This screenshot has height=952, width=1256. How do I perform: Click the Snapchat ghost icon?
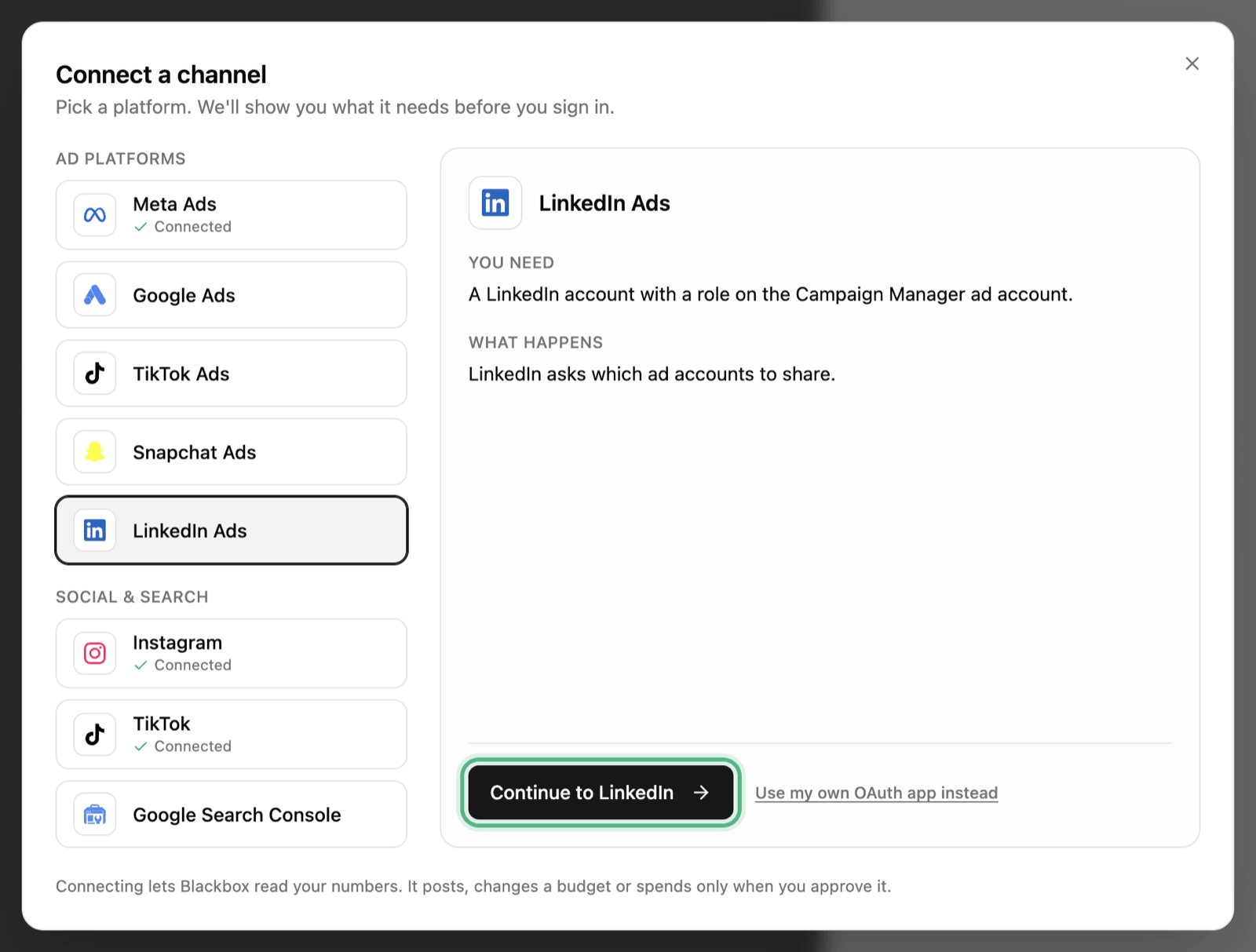95,452
